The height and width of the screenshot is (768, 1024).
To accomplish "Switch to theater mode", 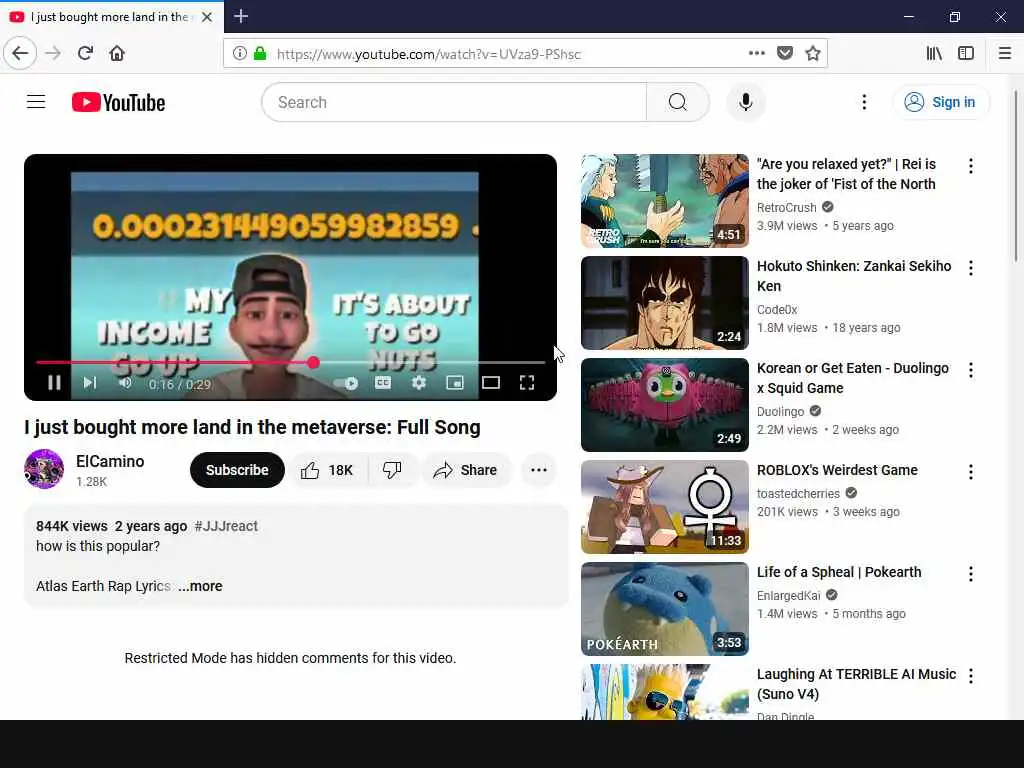I will pos(490,383).
